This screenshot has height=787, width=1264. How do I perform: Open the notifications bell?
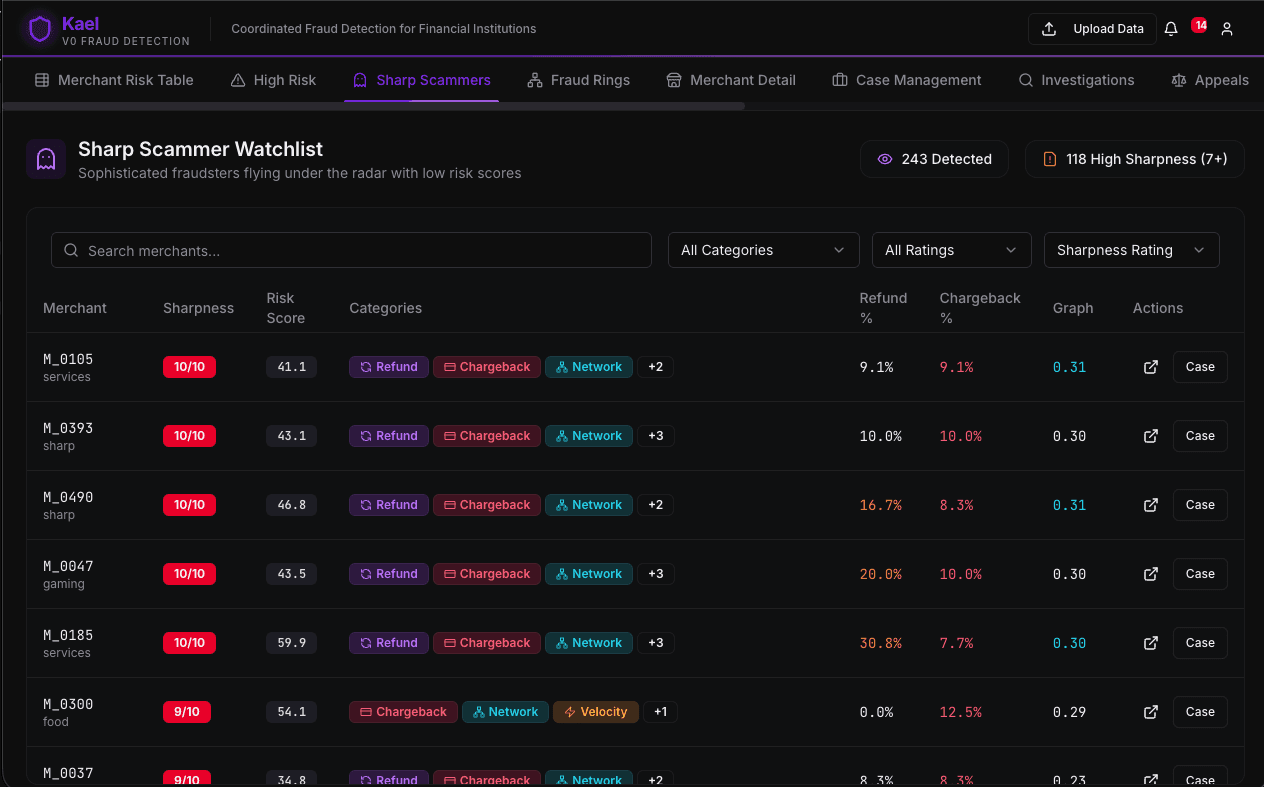coord(1170,29)
